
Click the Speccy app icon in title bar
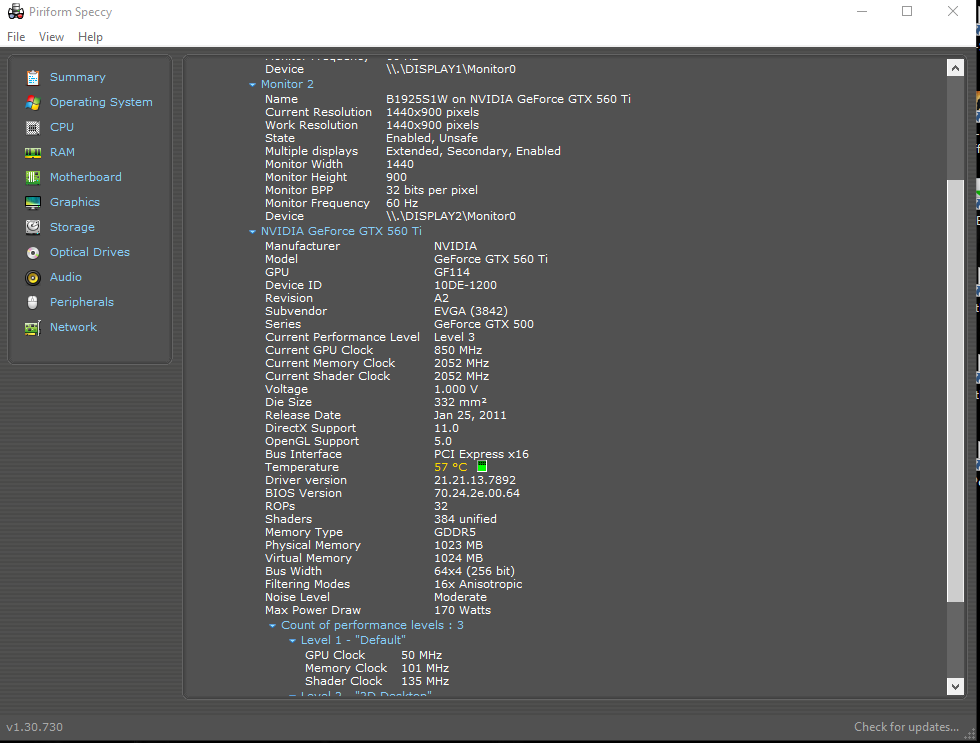click(x=15, y=12)
